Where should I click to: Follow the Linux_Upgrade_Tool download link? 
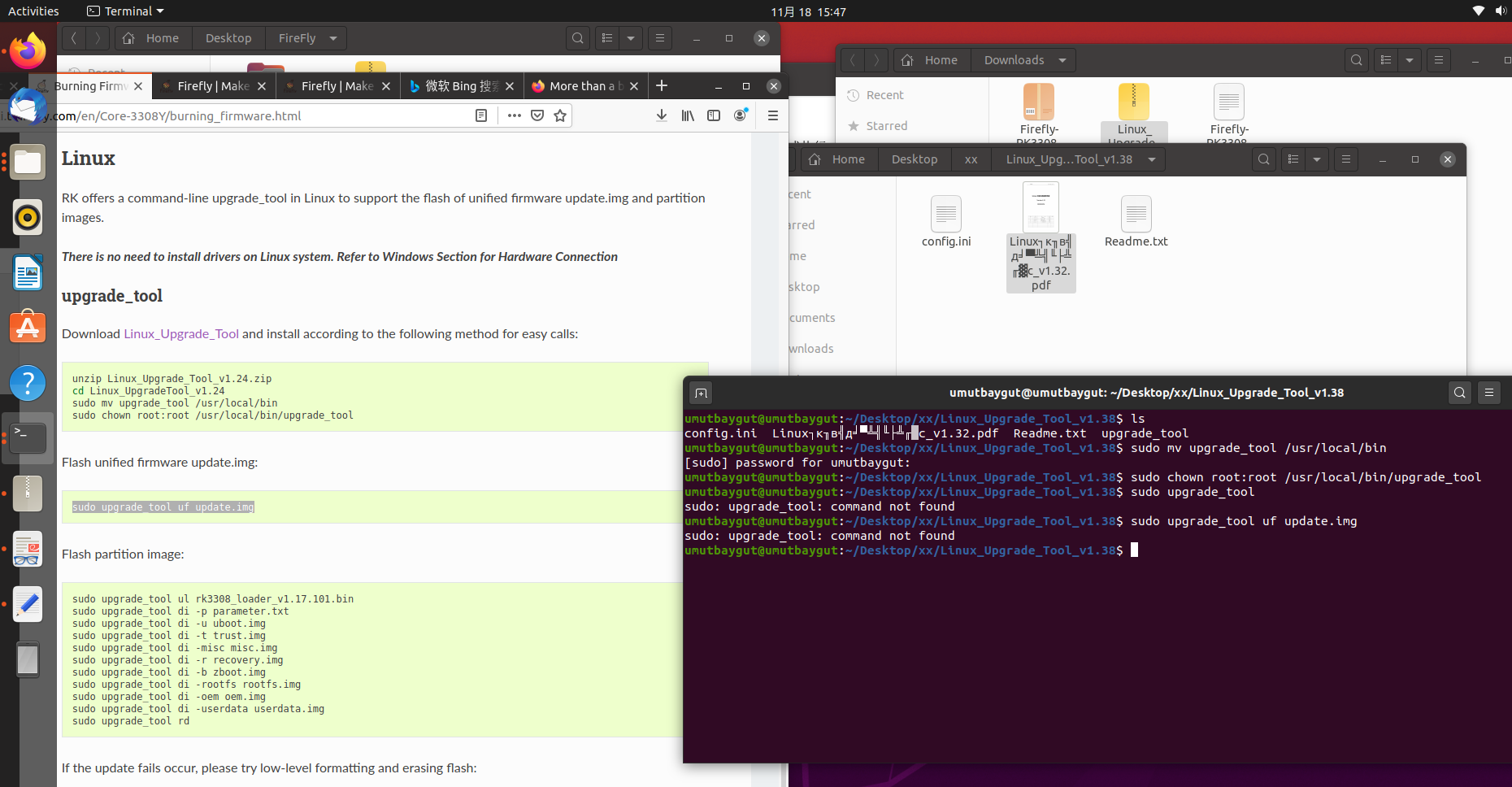coord(181,333)
